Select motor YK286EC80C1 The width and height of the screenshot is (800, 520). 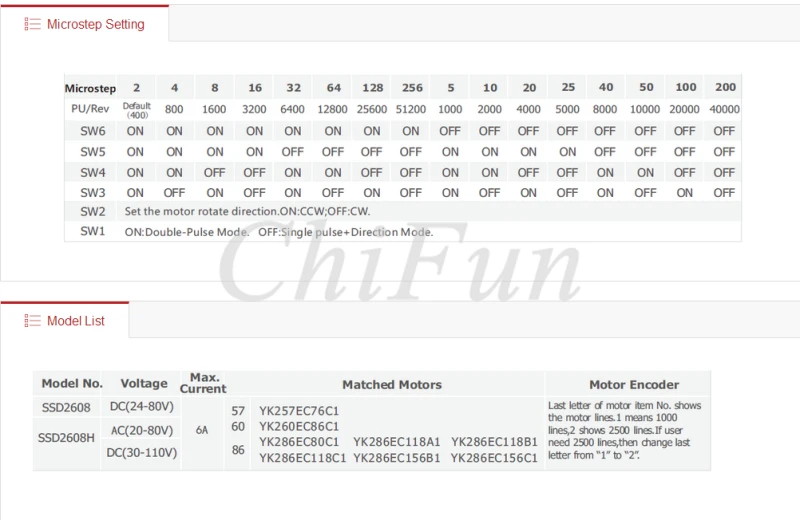(299, 442)
